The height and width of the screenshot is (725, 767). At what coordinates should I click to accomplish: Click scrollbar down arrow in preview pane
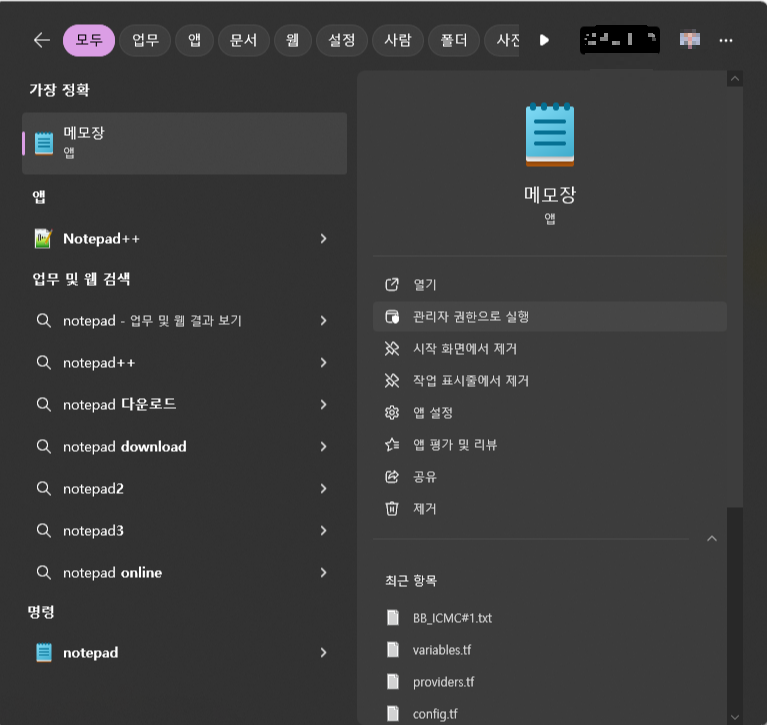(x=735, y=717)
